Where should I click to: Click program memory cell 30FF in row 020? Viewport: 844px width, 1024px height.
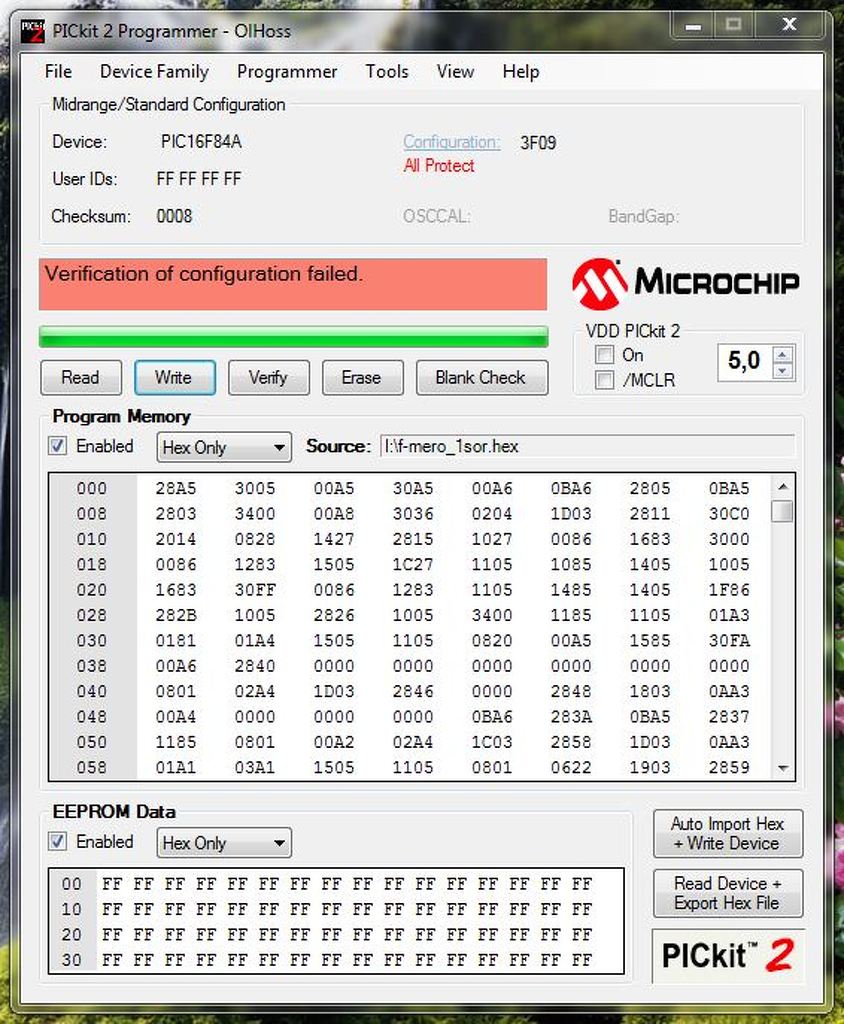(255, 590)
